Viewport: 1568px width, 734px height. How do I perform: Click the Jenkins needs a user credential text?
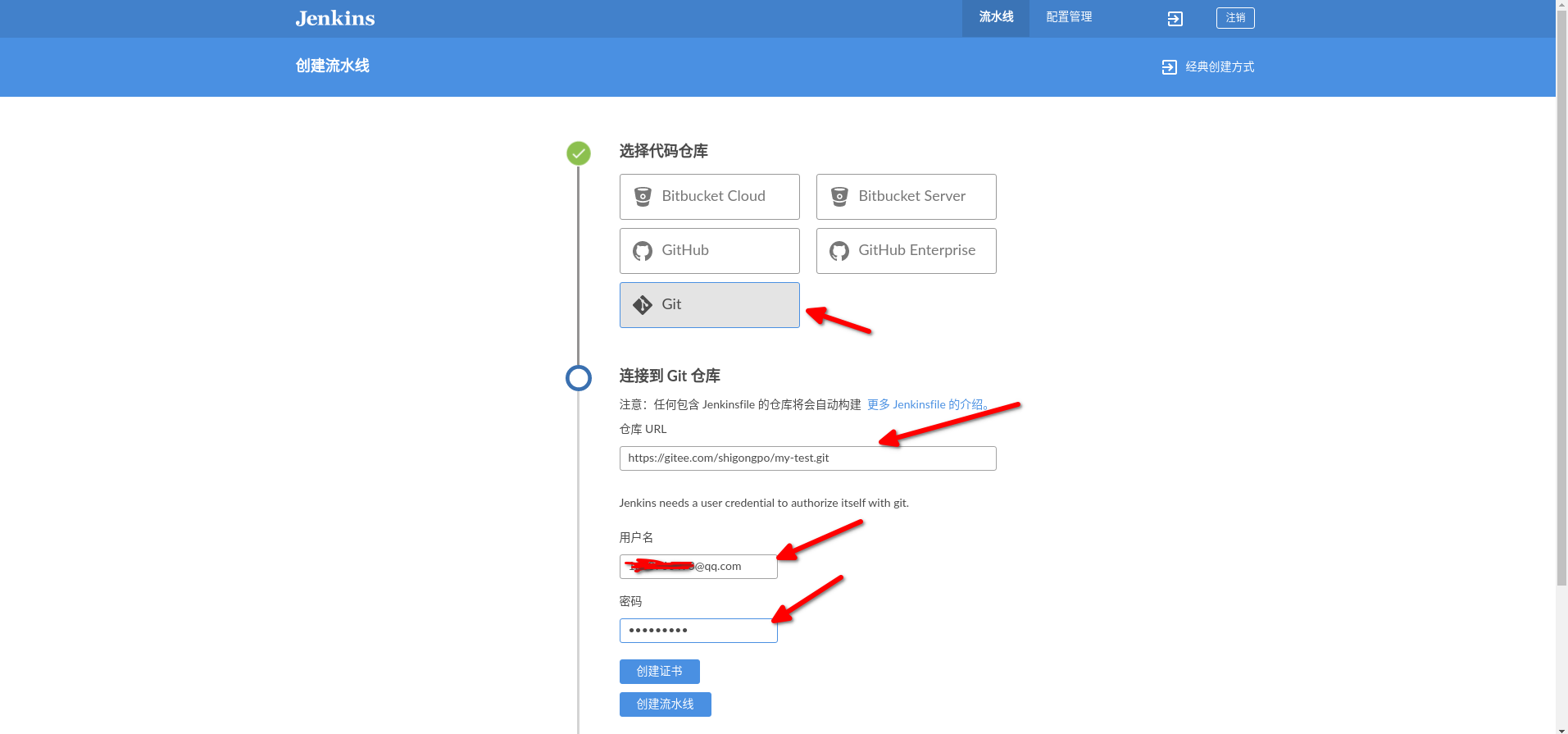pyautogui.click(x=764, y=504)
